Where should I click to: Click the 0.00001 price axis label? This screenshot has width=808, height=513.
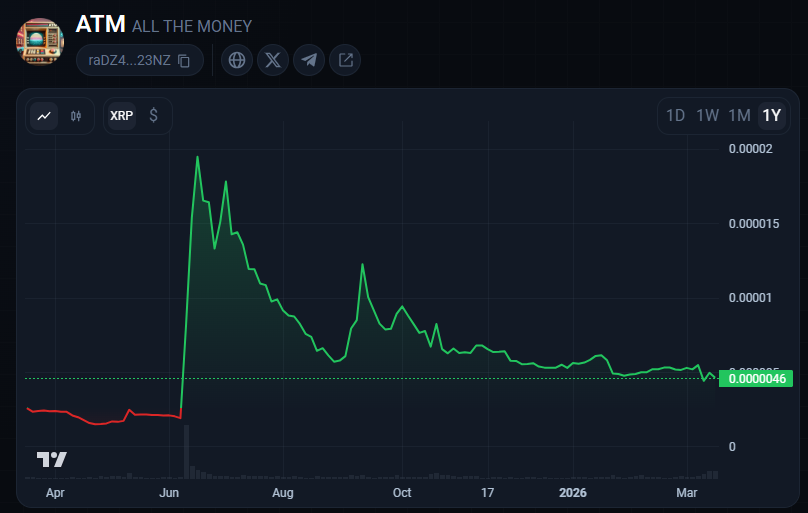click(x=750, y=298)
